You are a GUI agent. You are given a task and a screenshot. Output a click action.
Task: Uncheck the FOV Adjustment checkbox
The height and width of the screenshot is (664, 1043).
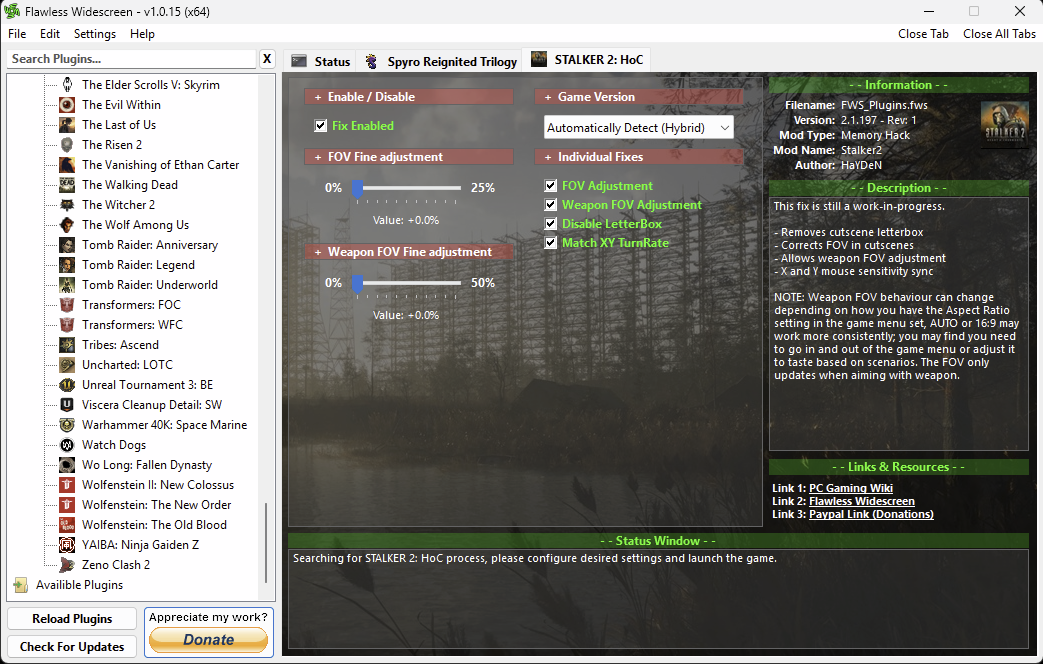(x=551, y=186)
